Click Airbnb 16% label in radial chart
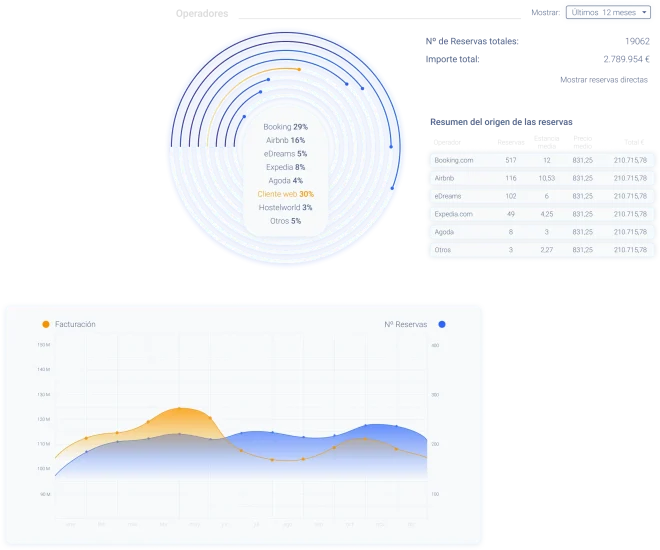The height and width of the screenshot is (550, 660). tap(285, 141)
